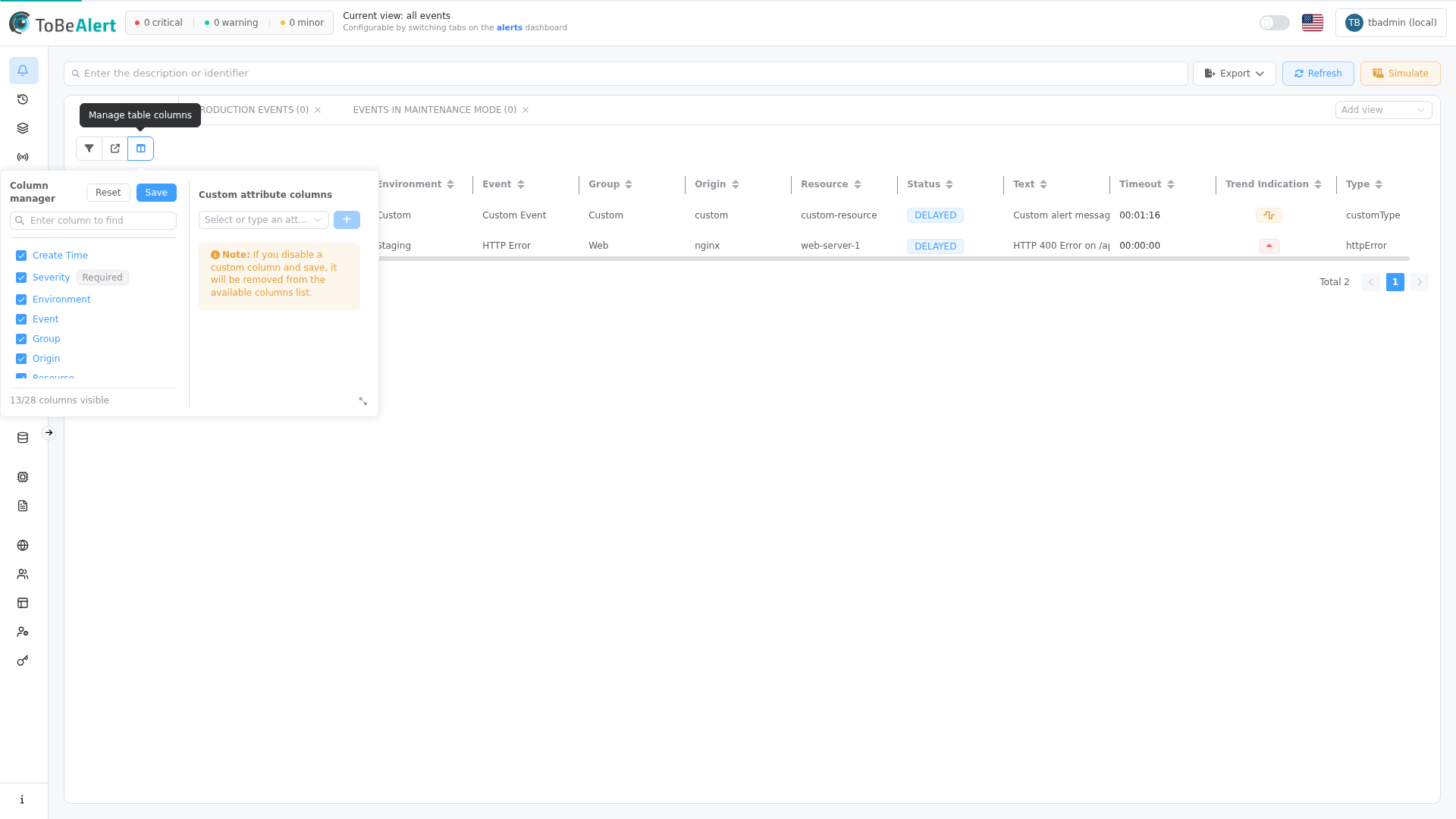Focus the Enter column to find field
The image size is (1456, 819).
tap(93, 221)
